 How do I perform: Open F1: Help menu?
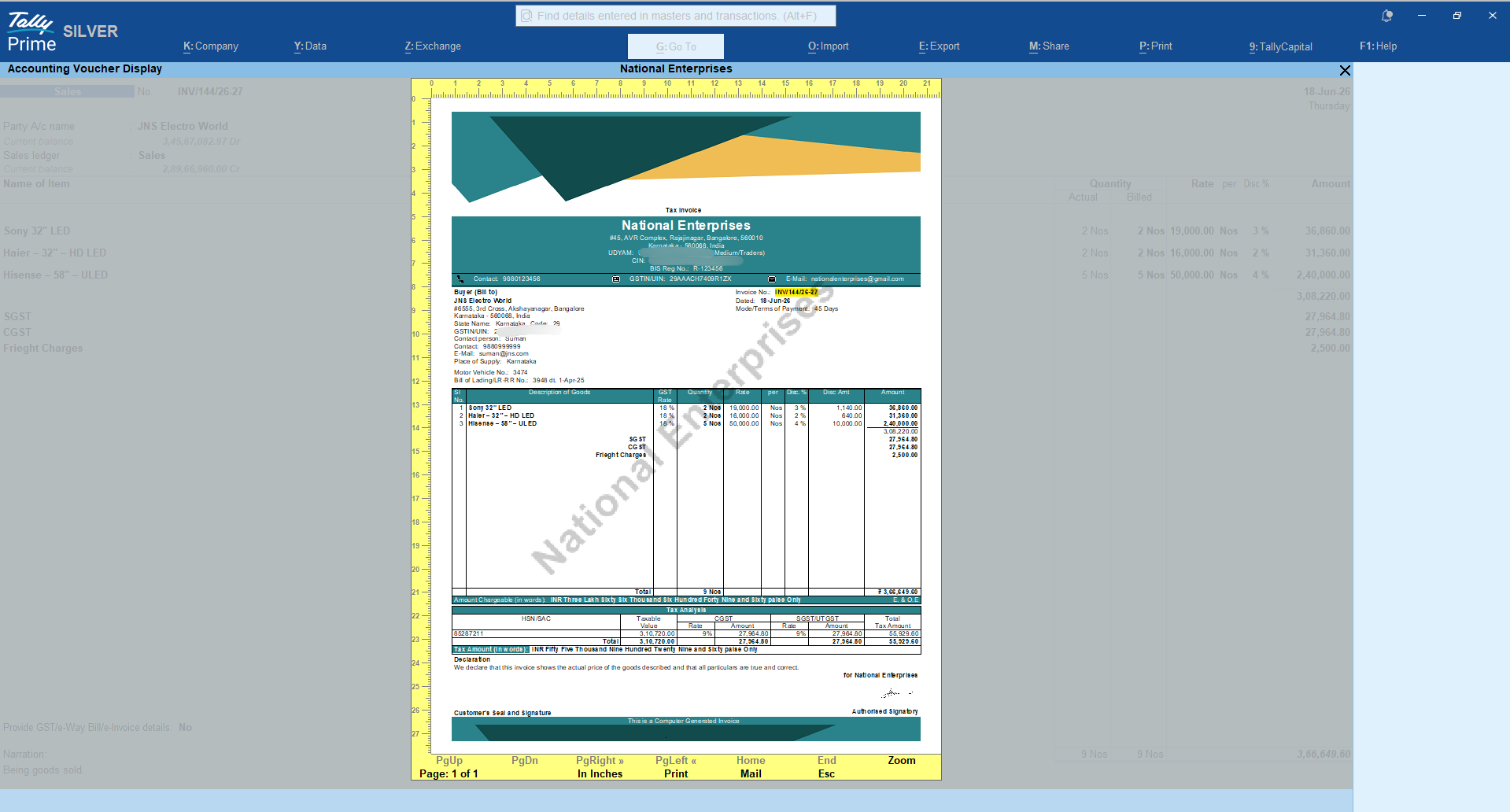point(1378,46)
